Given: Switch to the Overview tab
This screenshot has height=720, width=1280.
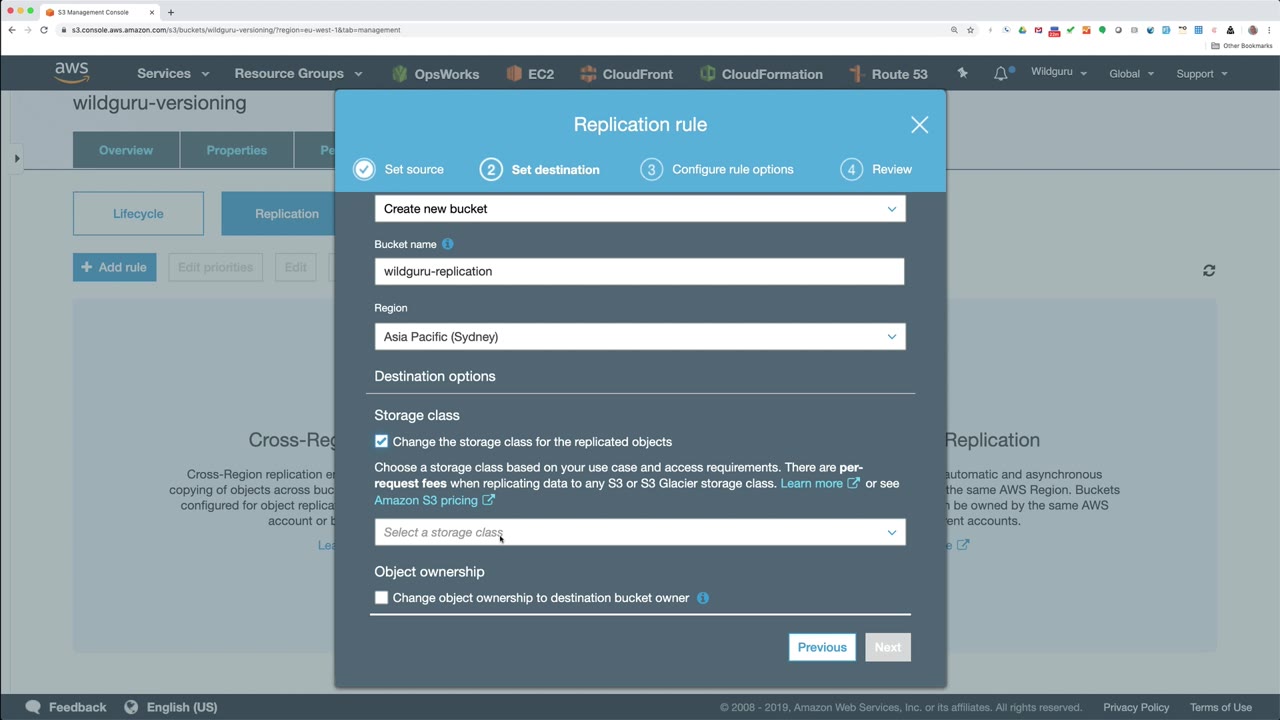Looking at the screenshot, I should tap(126, 150).
